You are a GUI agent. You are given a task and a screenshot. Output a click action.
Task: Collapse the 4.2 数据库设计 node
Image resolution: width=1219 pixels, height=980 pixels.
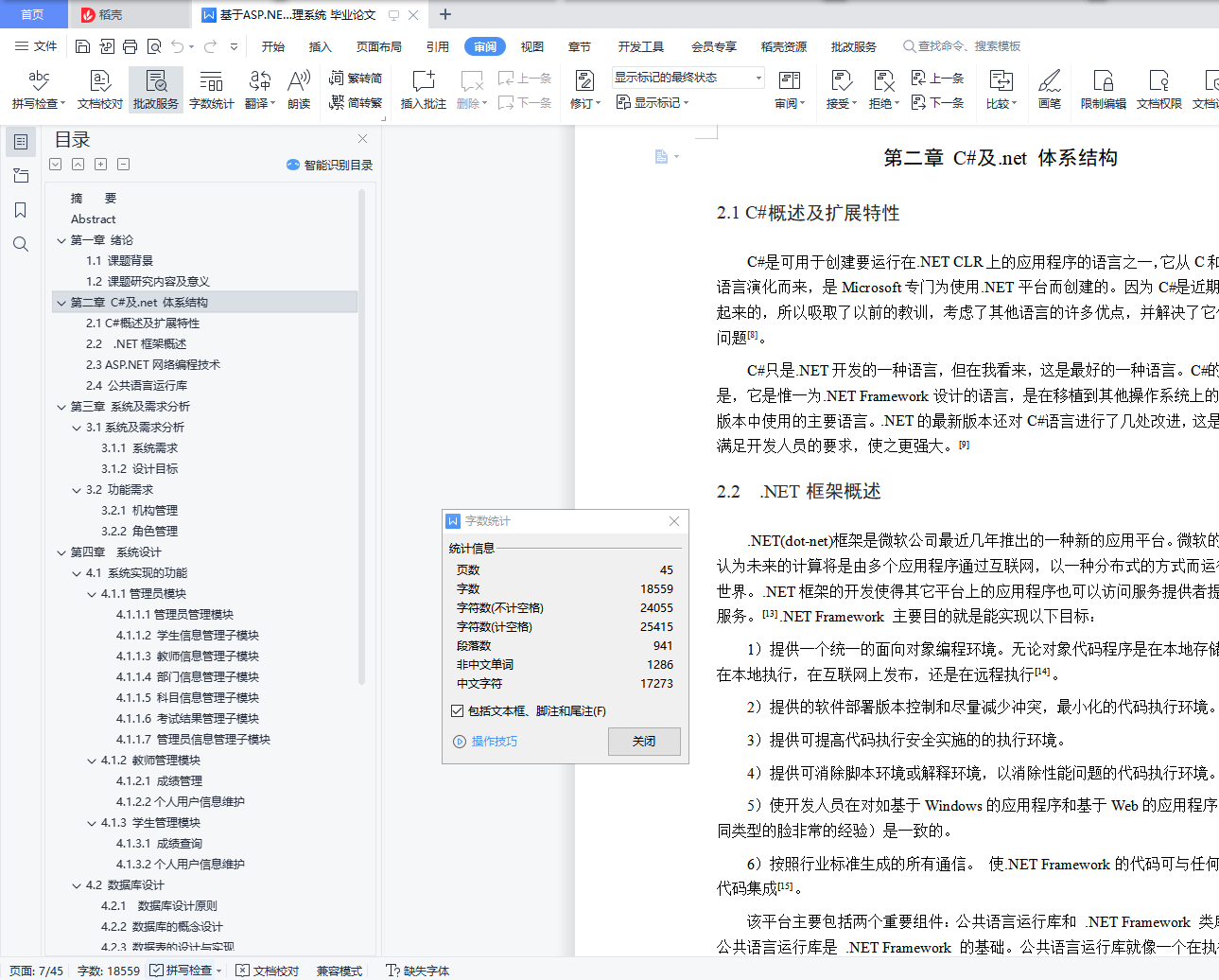[x=77, y=885]
